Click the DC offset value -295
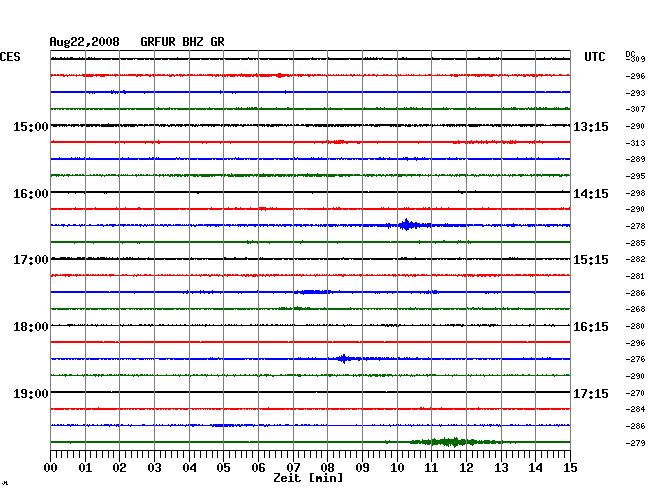Screen dimensions: 650x494 click(635, 176)
